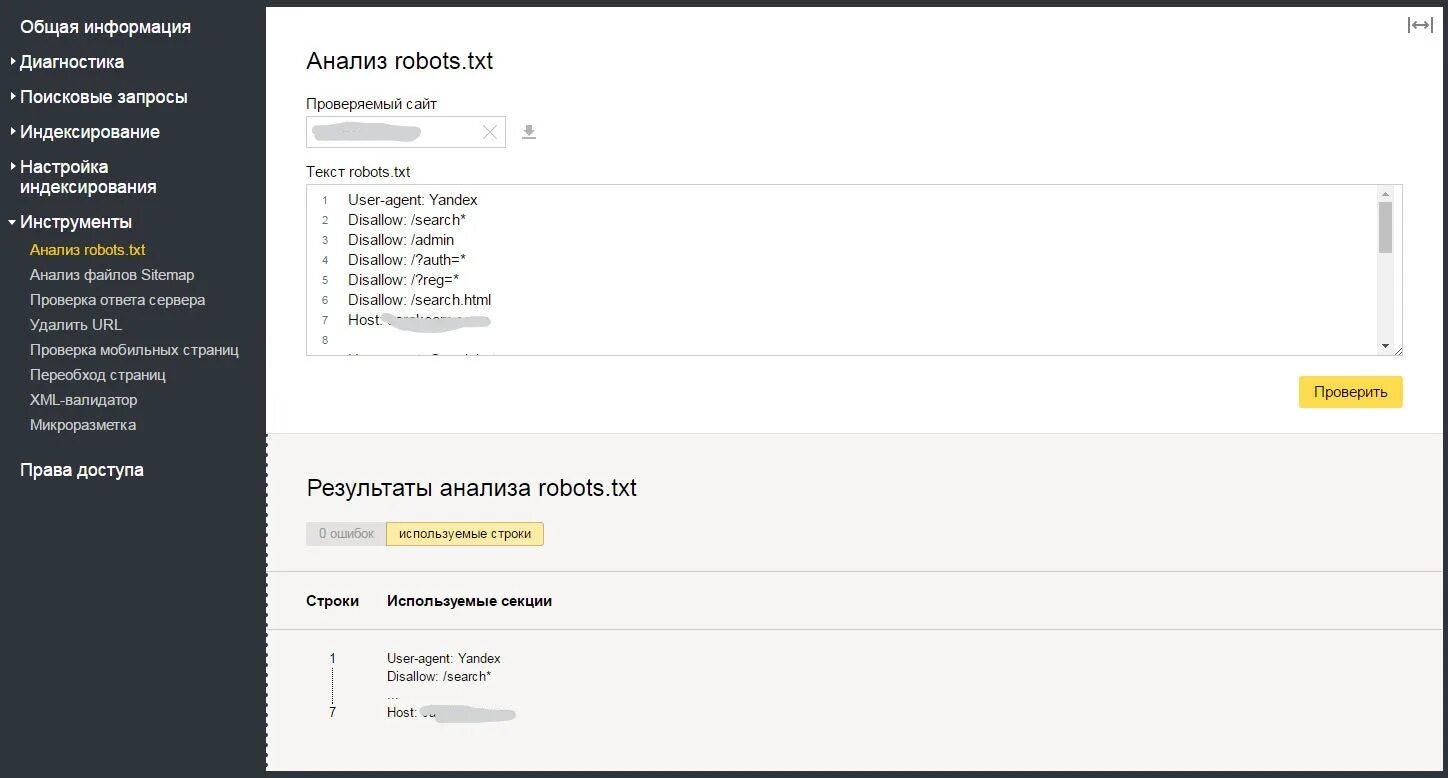Open Общая информация page
1448x778 pixels.
(x=105, y=27)
